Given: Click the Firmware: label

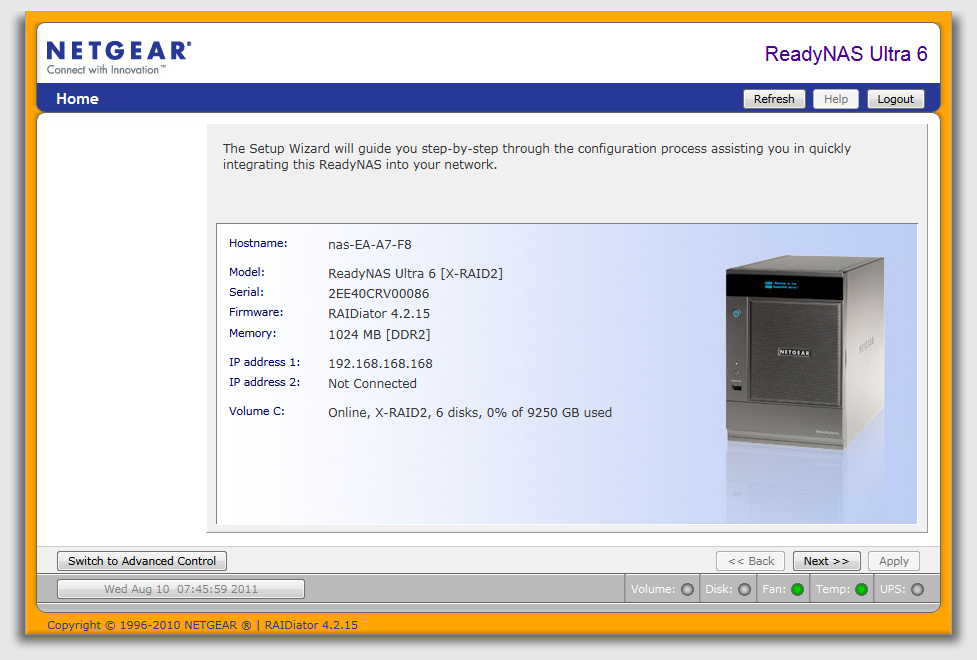Looking at the screenshot, I should [x=255, y=312].
